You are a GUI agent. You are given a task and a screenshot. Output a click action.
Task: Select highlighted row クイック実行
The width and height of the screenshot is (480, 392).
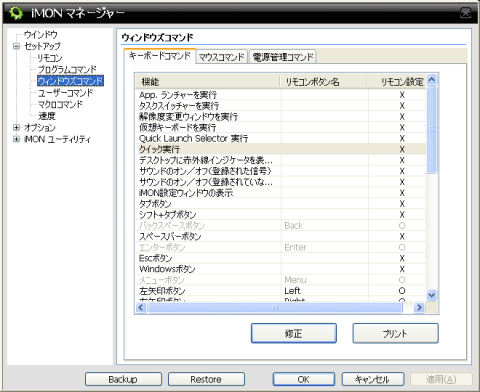coord(281,149)
